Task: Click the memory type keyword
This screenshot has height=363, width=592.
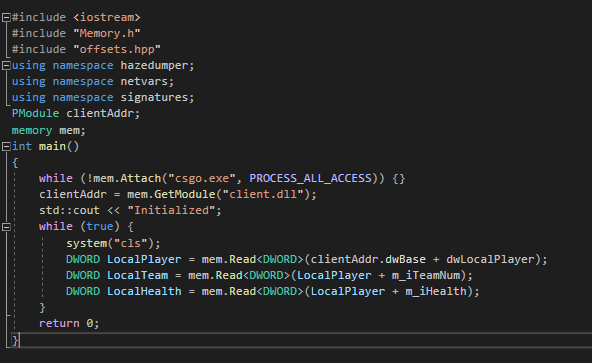Action: pos(32,130)
